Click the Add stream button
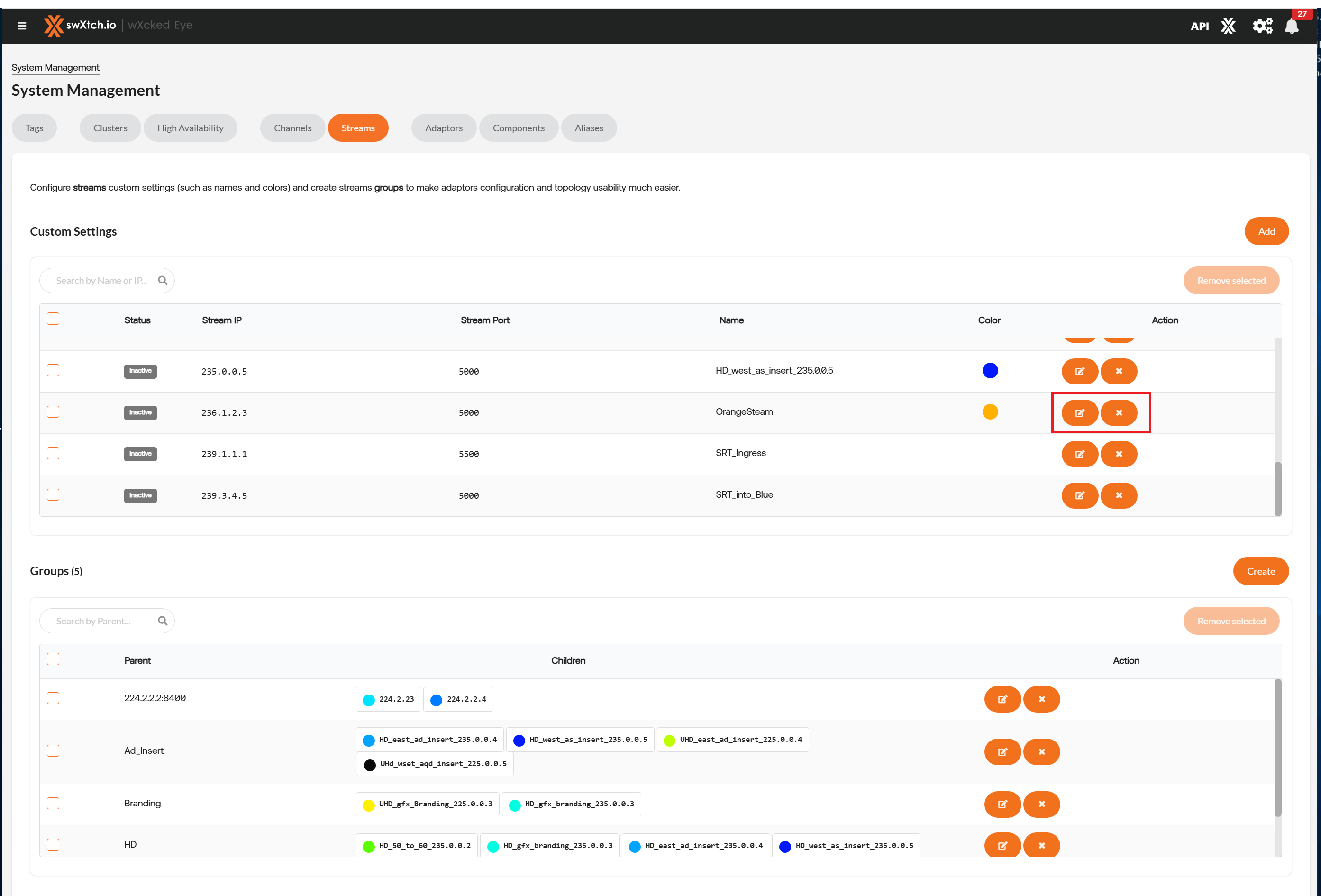1321x896 pixels. click(x=1266, y=231)
